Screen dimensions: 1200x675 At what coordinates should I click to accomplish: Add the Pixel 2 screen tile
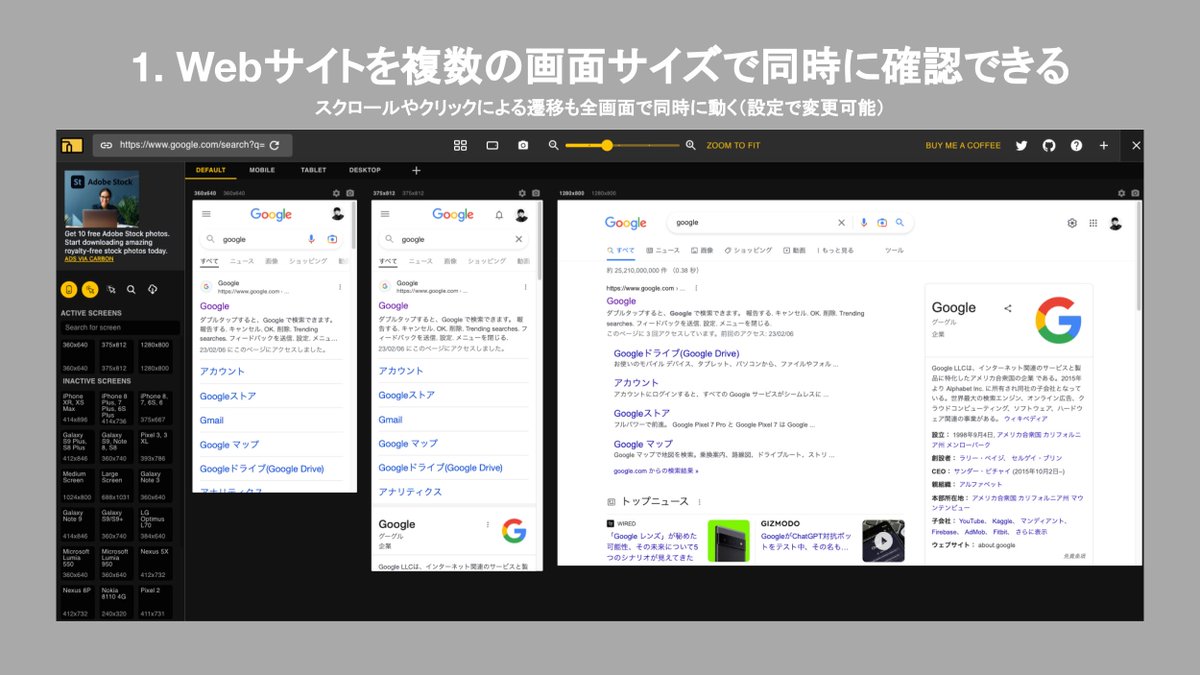click(x=154, y=602)
